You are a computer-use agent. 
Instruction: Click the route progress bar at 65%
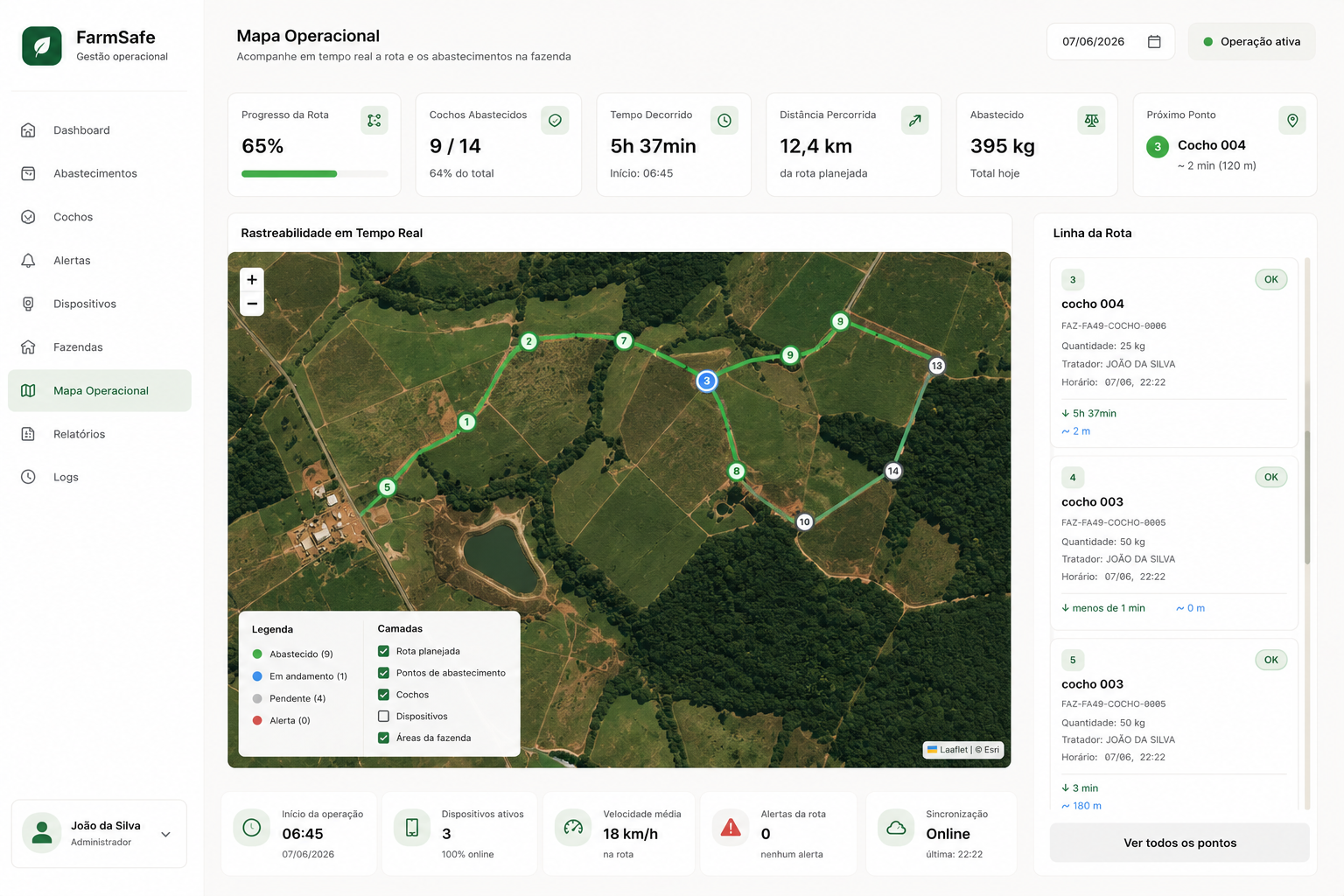(x=315, y=174)
